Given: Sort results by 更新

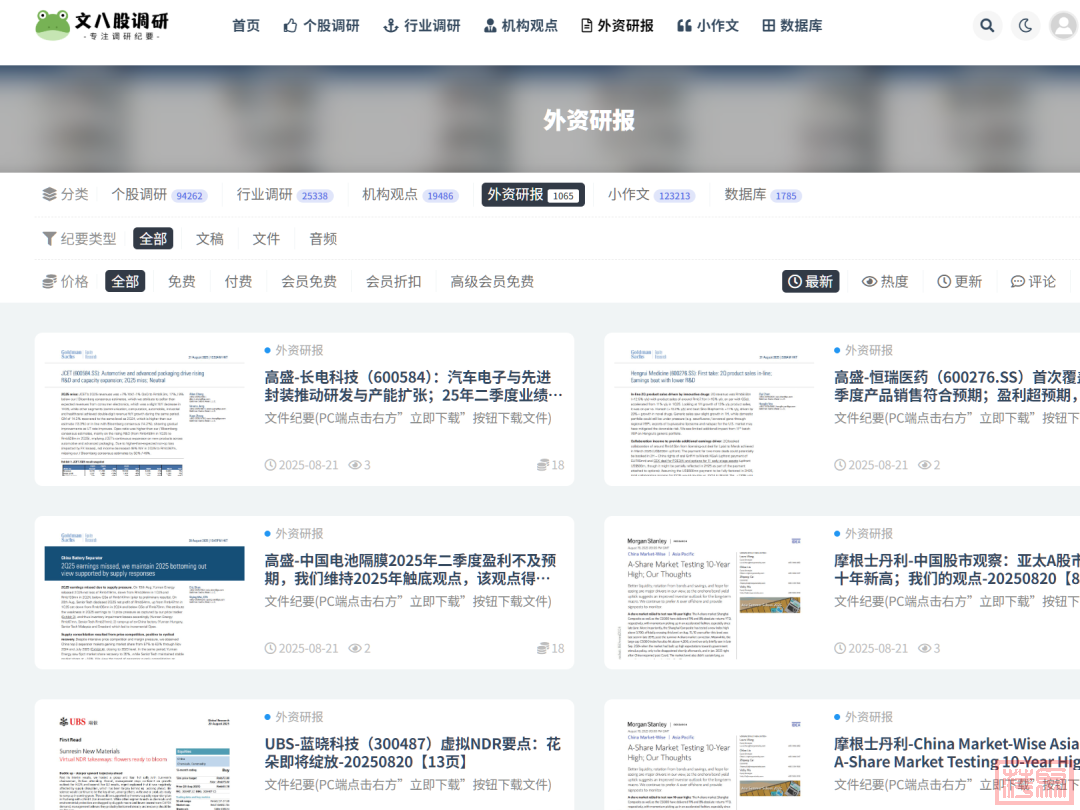Looking at the screenshot, I should click(x=959, y=282).
